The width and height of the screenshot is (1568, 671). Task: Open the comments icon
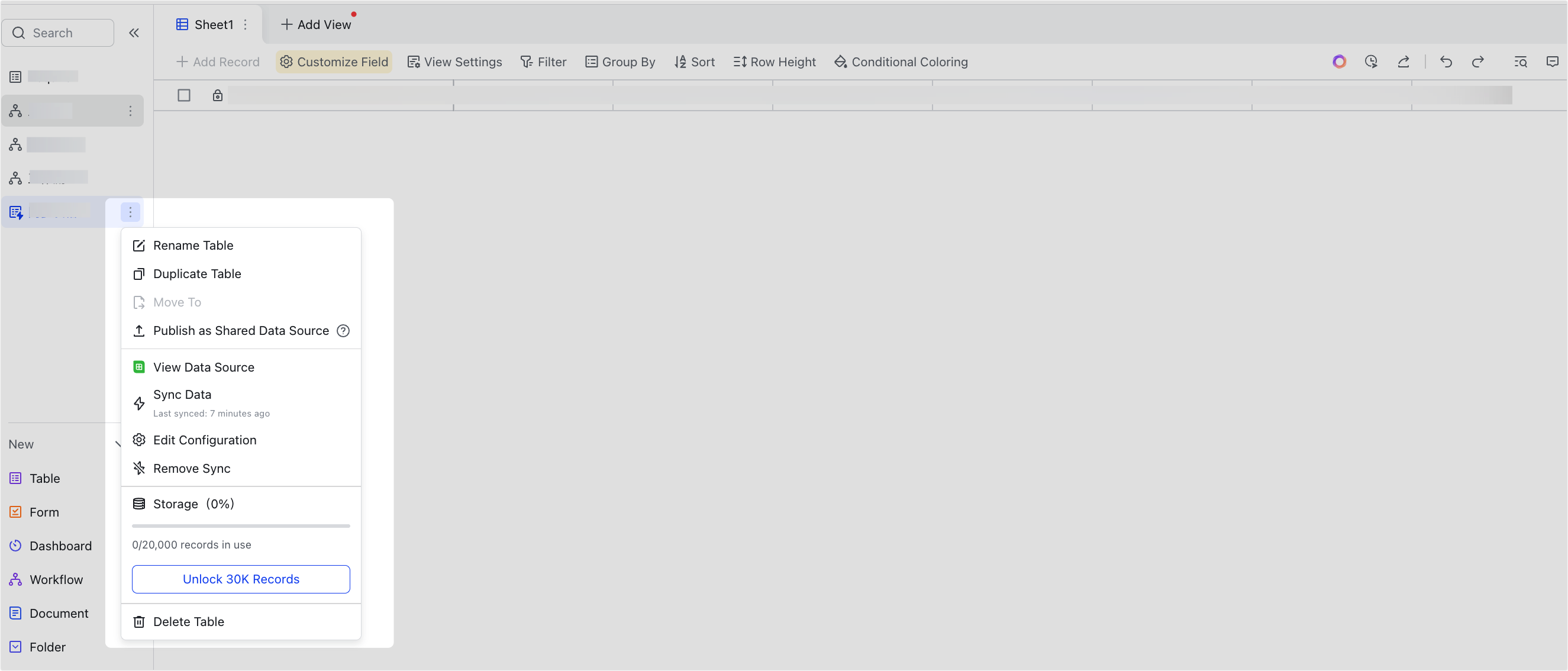1552,62
